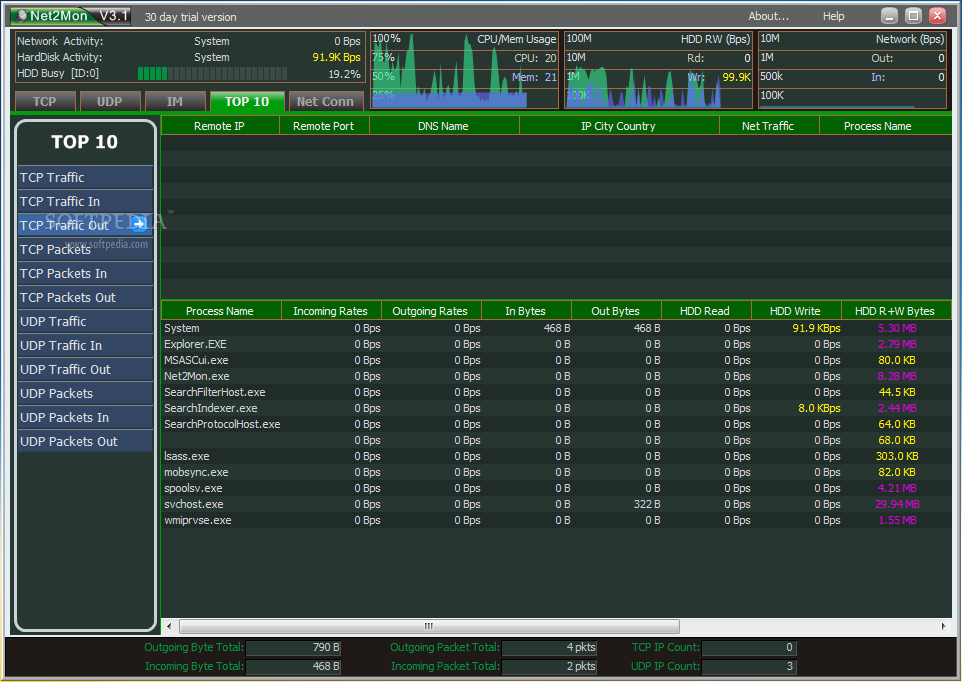Open the Net Conn tab
Screen dimensions: 962x682
tap(325, 101)
